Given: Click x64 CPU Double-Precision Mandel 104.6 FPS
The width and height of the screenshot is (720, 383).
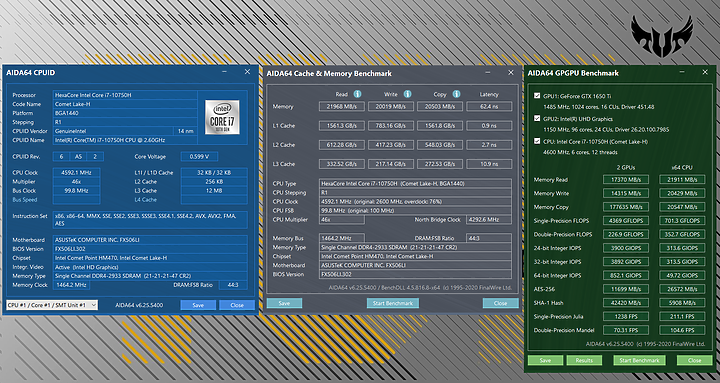Looking at the screenshot, I should point(682,330).
